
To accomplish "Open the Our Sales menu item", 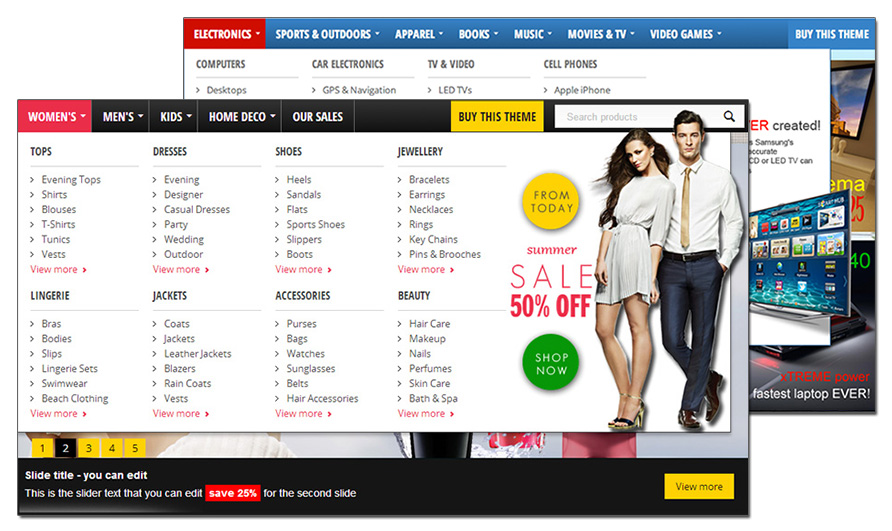I will point(317,117).
